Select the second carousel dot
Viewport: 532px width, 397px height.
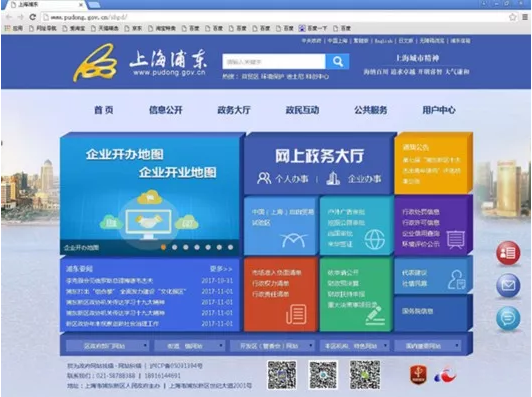pos(174,247)
